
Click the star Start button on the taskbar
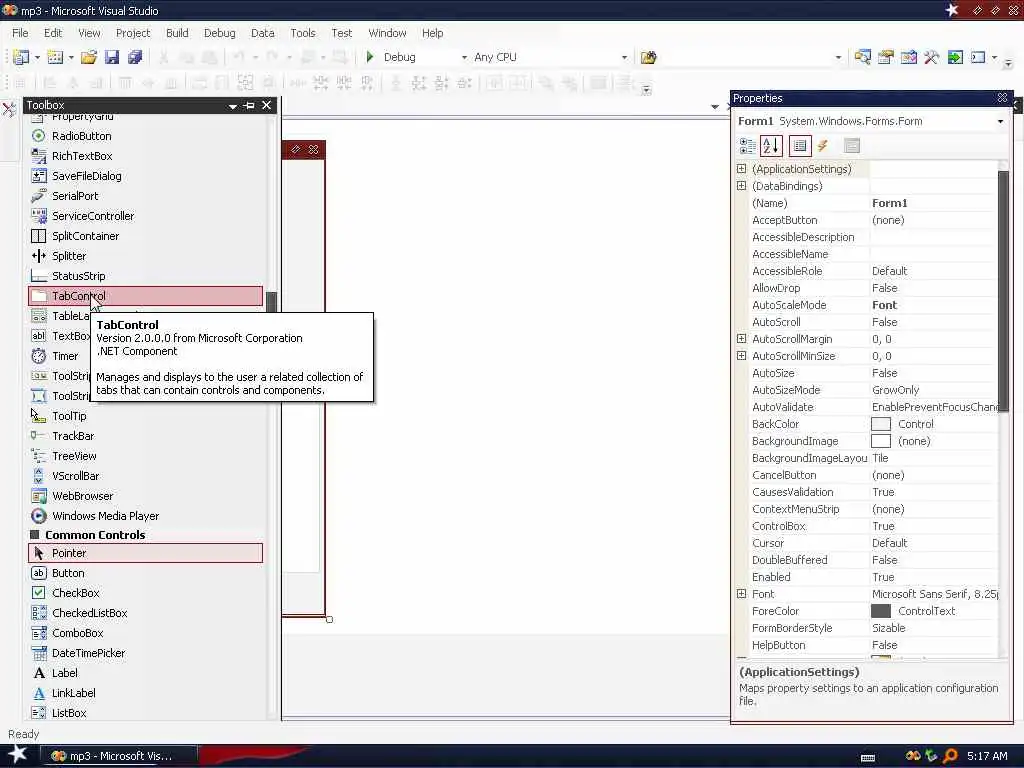(18, 755)
